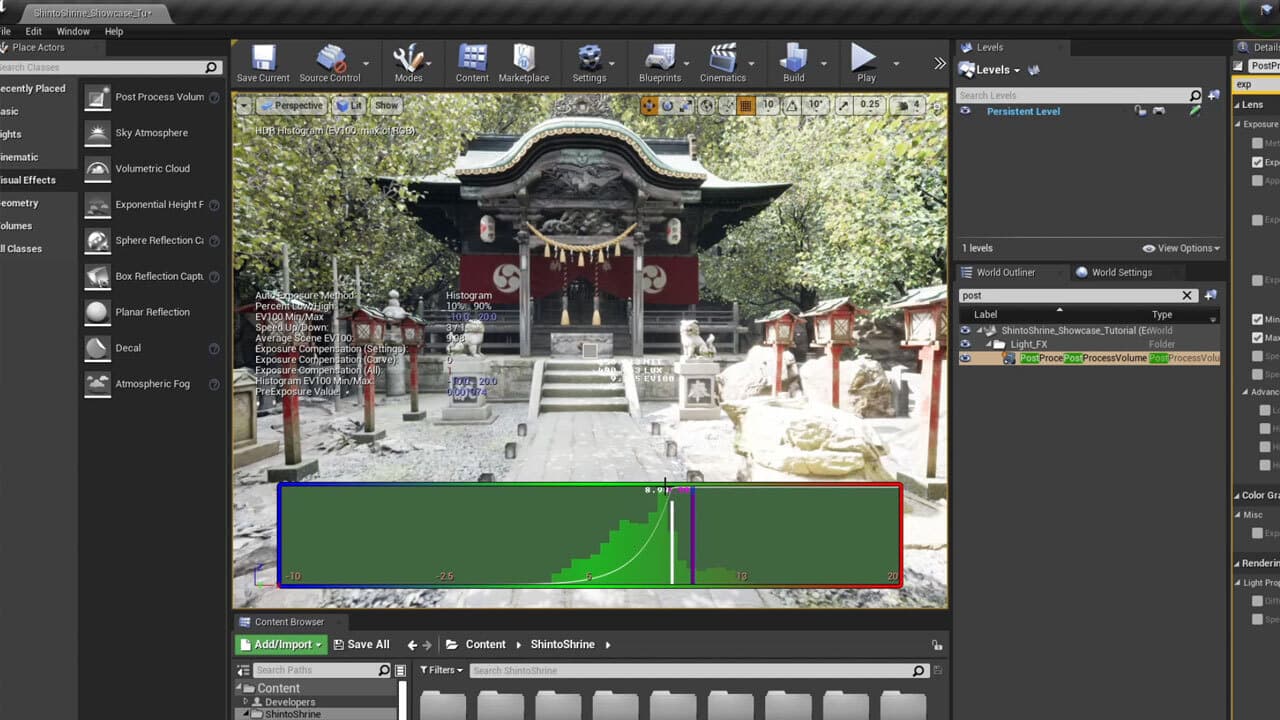
Task: Open the Perspective viewport dropdown
Action: pyautogui.click(x=292, y=104)
